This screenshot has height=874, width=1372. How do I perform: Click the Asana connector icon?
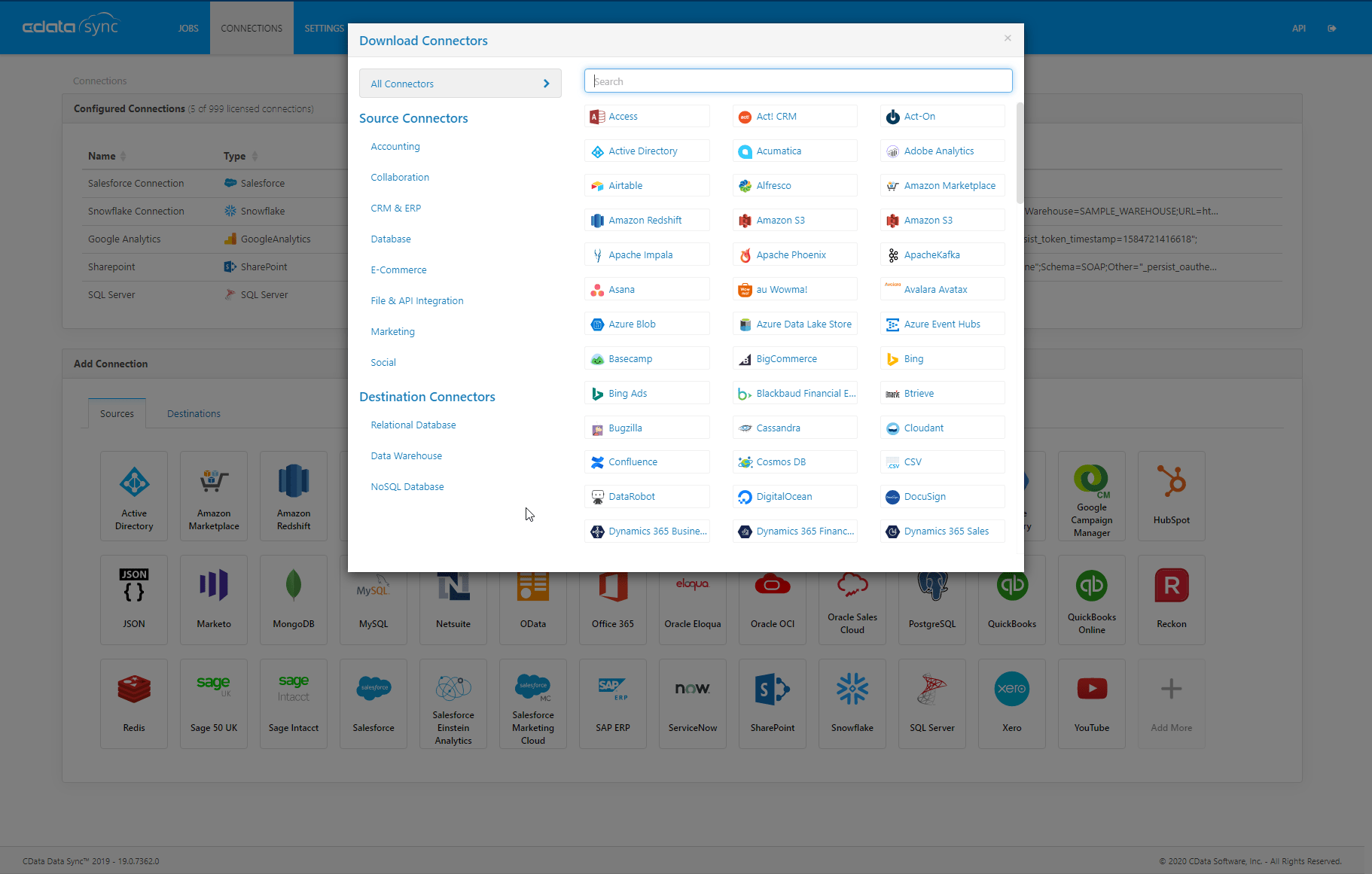597,290
